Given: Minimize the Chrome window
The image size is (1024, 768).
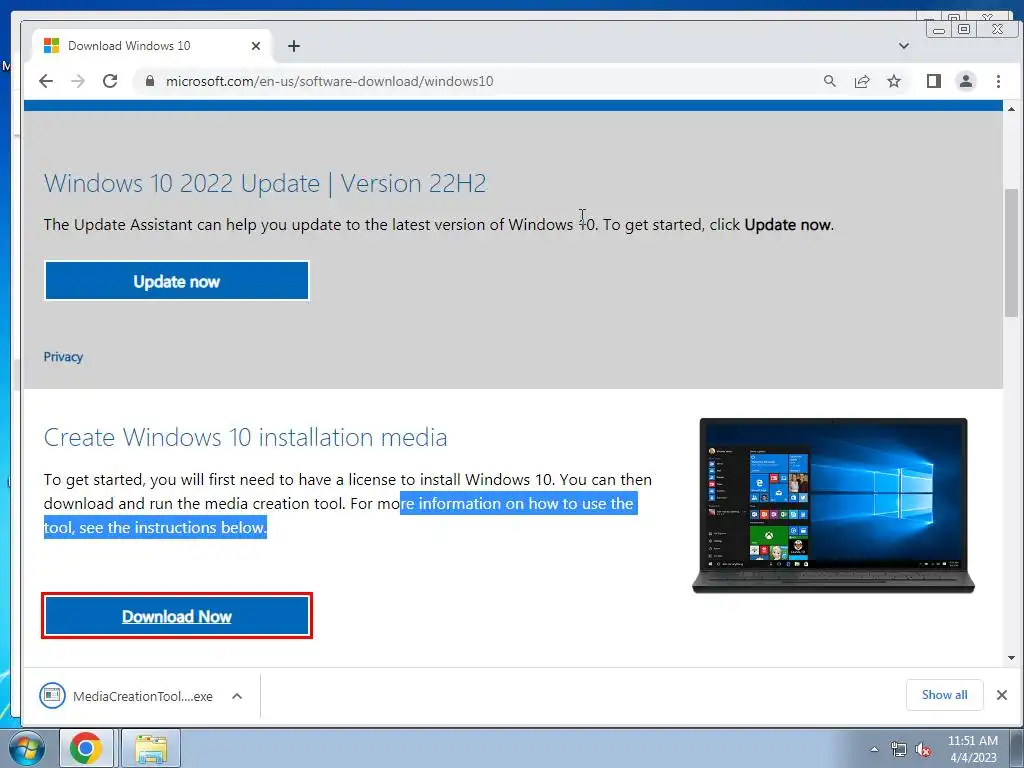Looking at the screenshot, I should pyautogui.click(x=939, y=29).
